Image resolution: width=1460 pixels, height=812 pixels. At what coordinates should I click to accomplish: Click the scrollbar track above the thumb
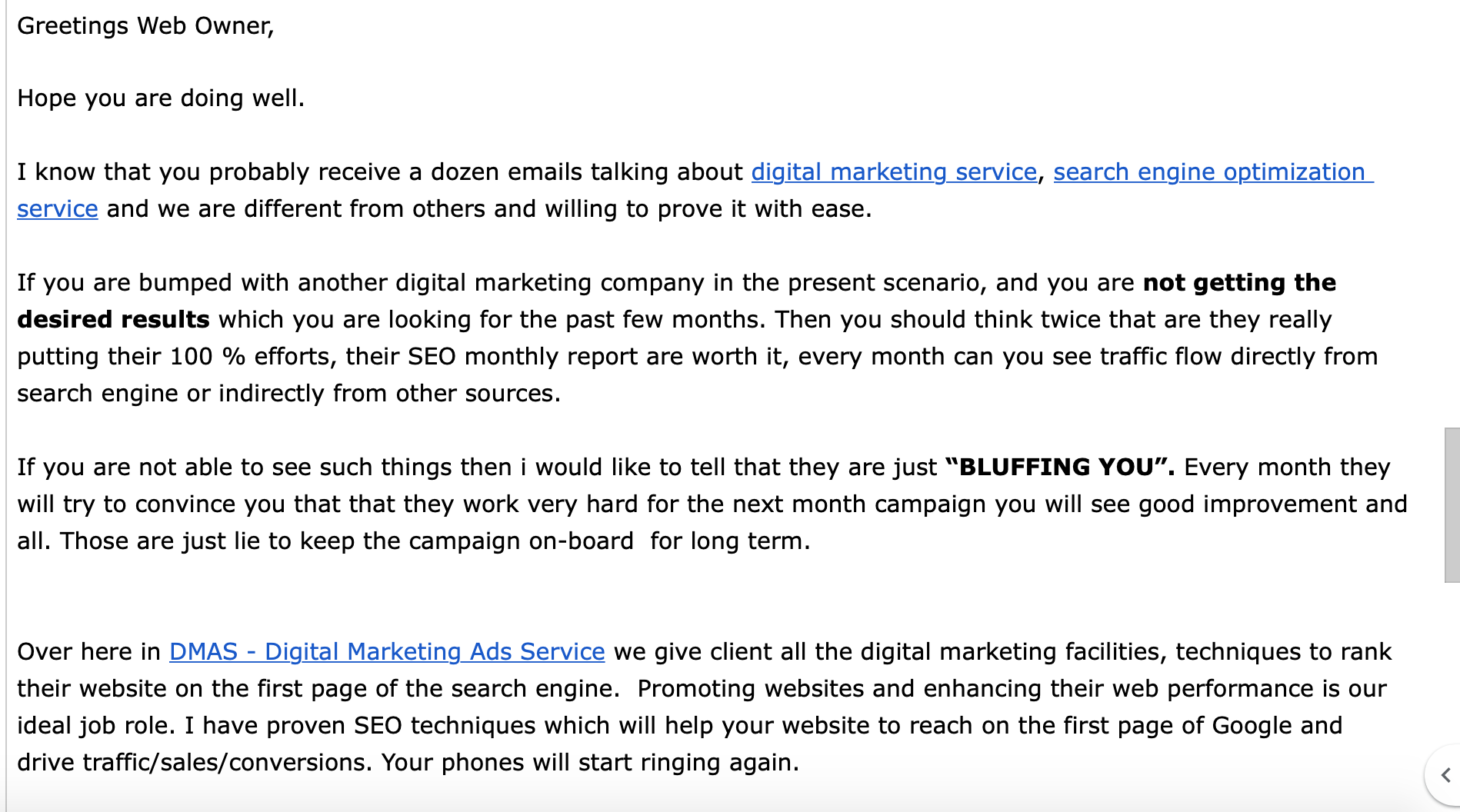click(1452, 214)
